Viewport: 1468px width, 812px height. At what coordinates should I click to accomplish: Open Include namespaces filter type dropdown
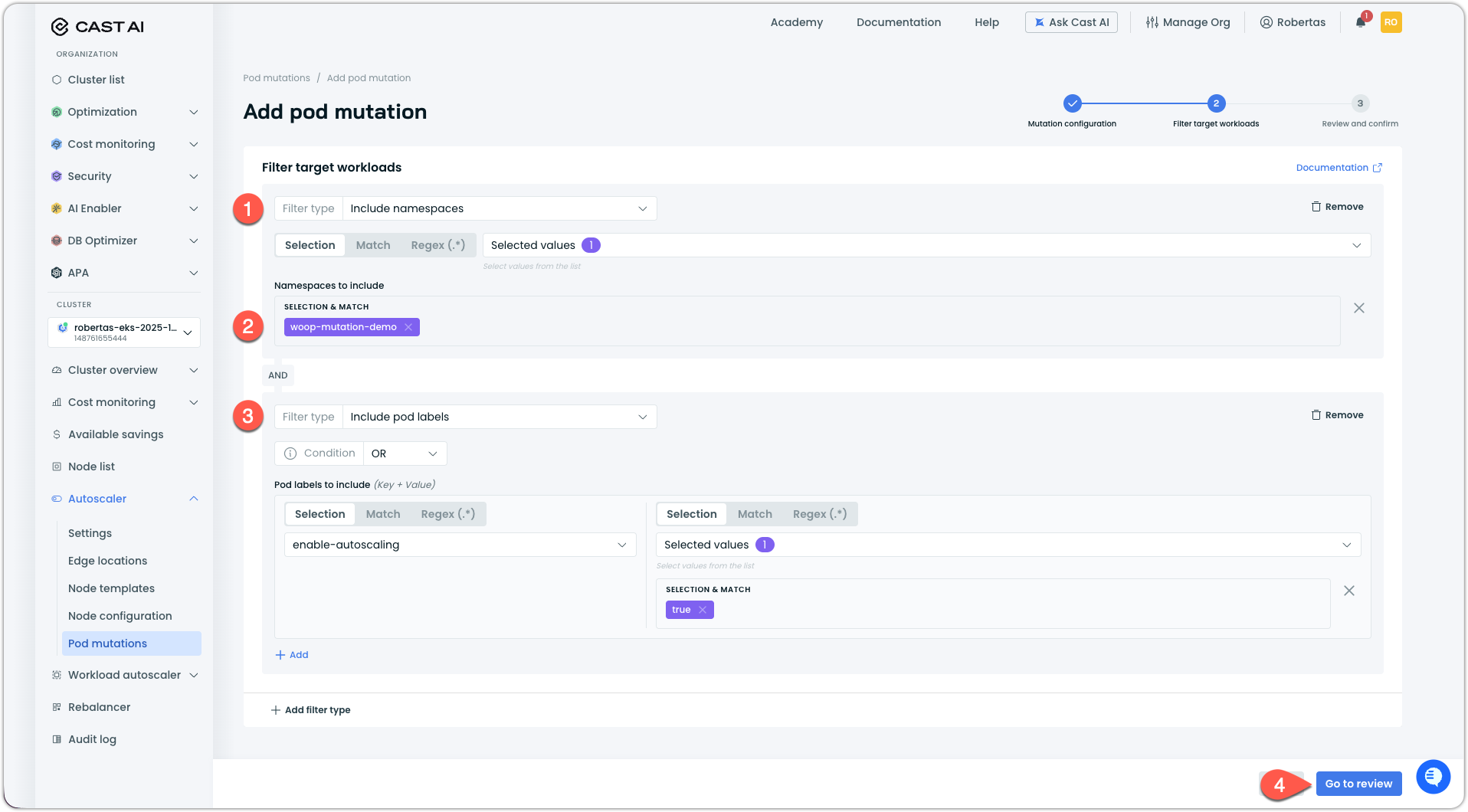tap(500, 208)
